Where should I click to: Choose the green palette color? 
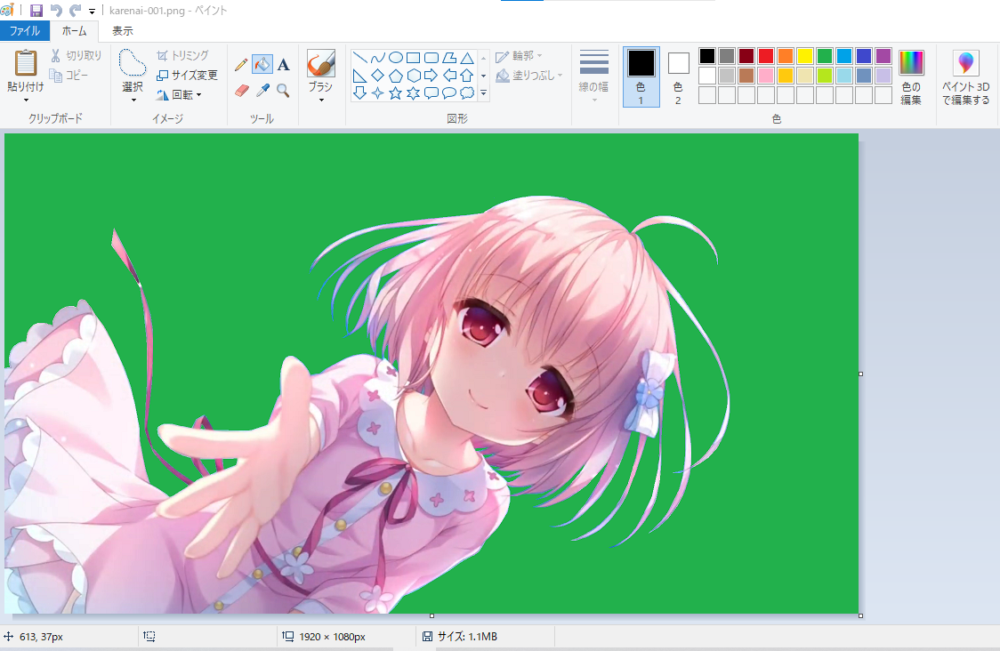click(x=825, y=56)
